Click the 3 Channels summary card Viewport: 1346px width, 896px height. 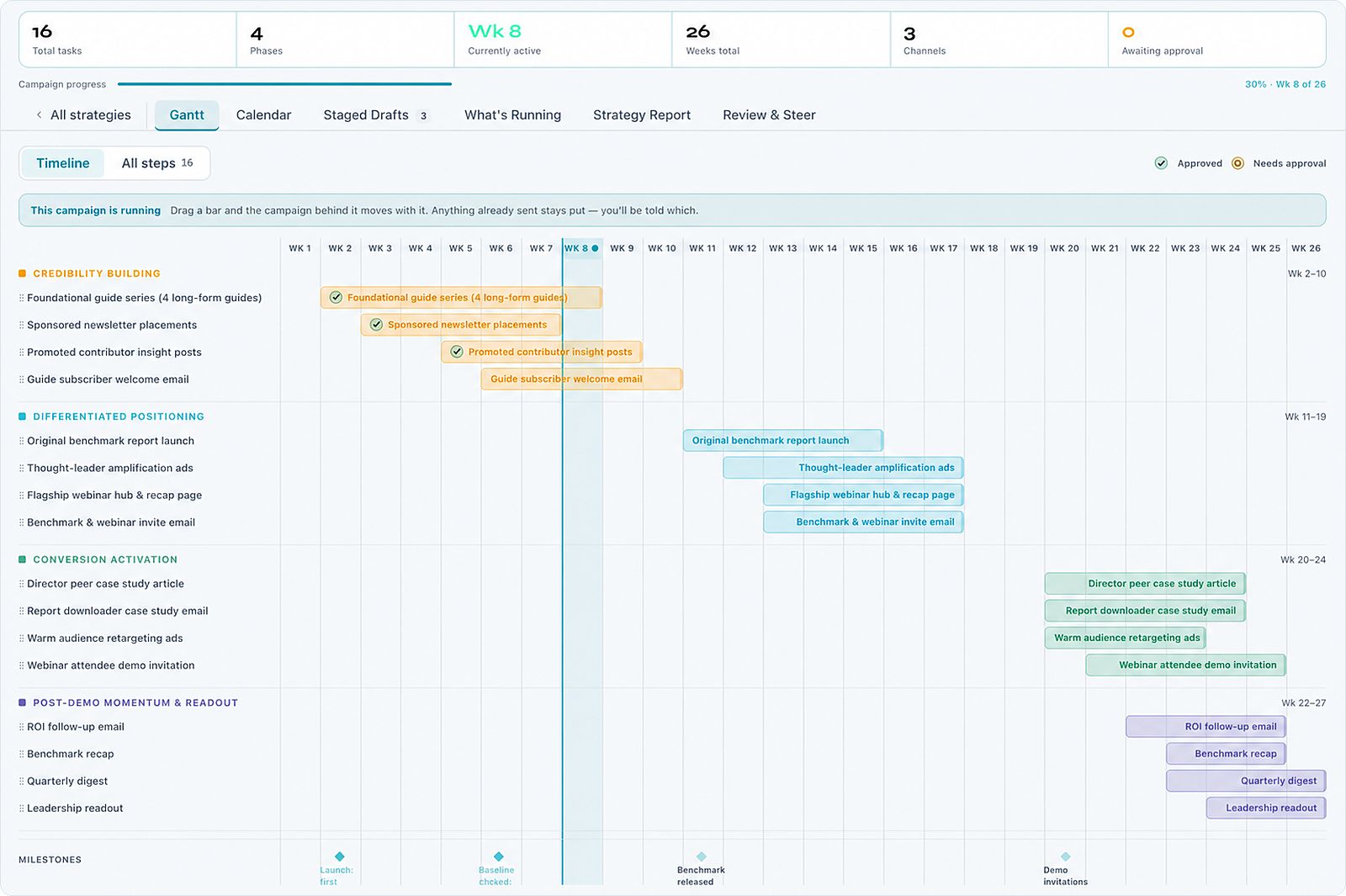[x=999, y=40]
